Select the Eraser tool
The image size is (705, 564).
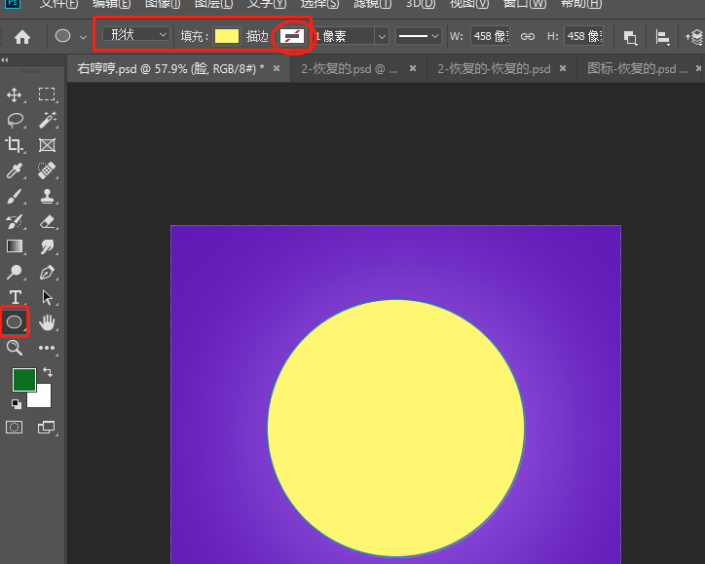(x=47, y=222)
